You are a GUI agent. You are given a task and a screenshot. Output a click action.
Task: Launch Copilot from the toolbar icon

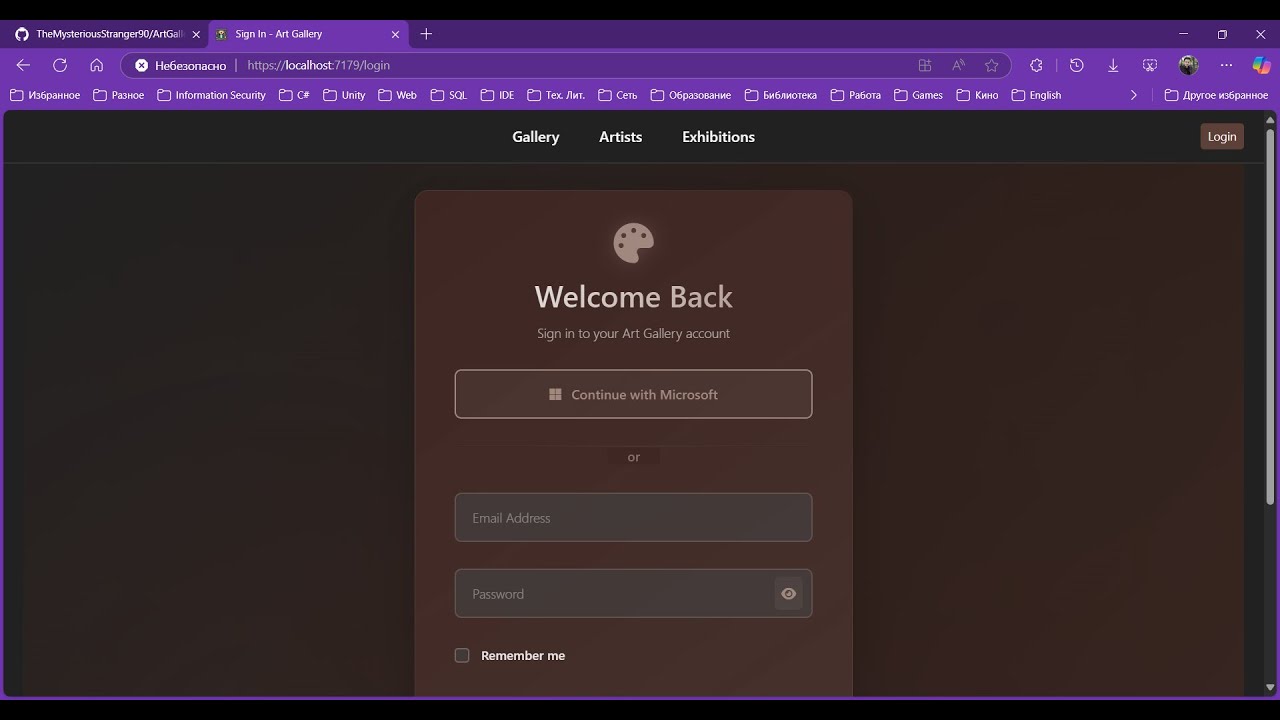point(1261,65)
